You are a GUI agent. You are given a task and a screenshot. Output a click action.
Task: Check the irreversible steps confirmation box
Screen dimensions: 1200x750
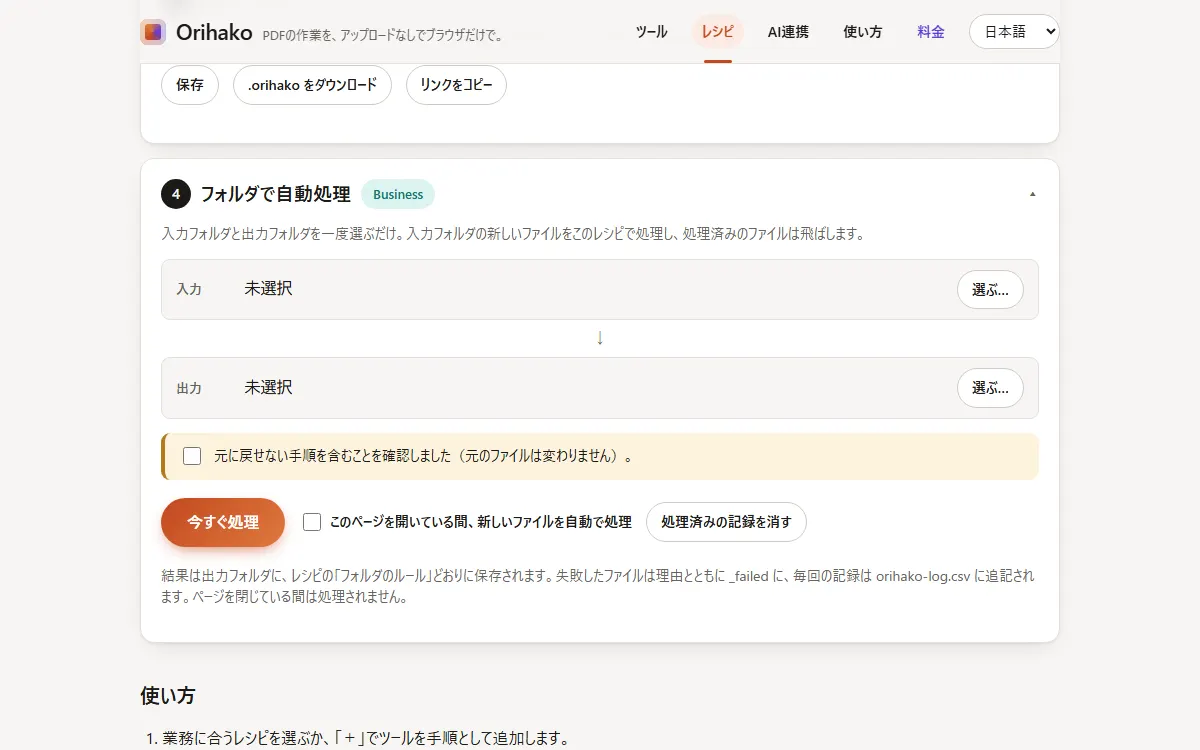[x=192, y=456]
